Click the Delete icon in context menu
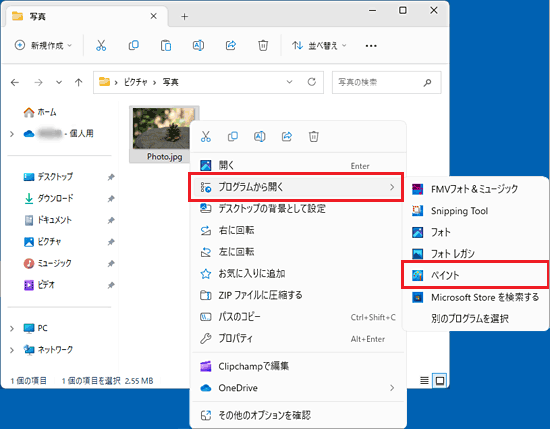 click(314, 136)
